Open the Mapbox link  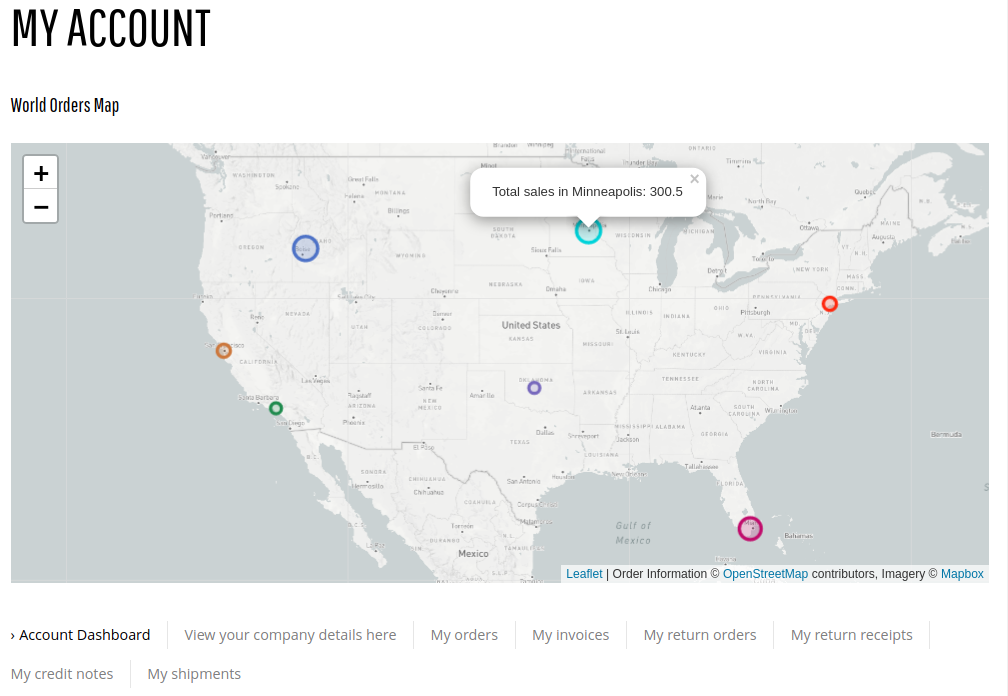coord(962,574)
